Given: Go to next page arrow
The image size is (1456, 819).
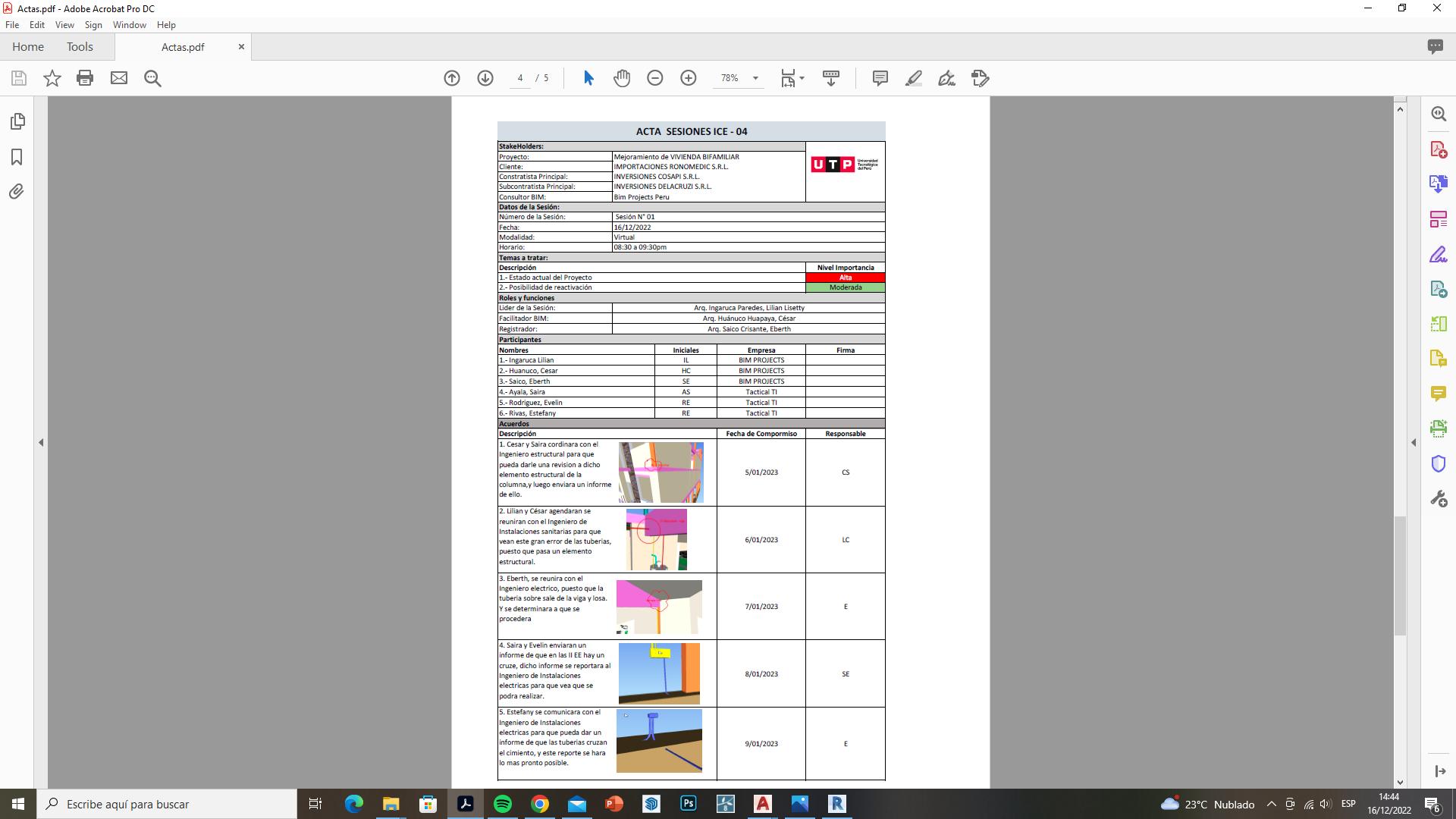Looking at the screenshot, I should [485, 78].
